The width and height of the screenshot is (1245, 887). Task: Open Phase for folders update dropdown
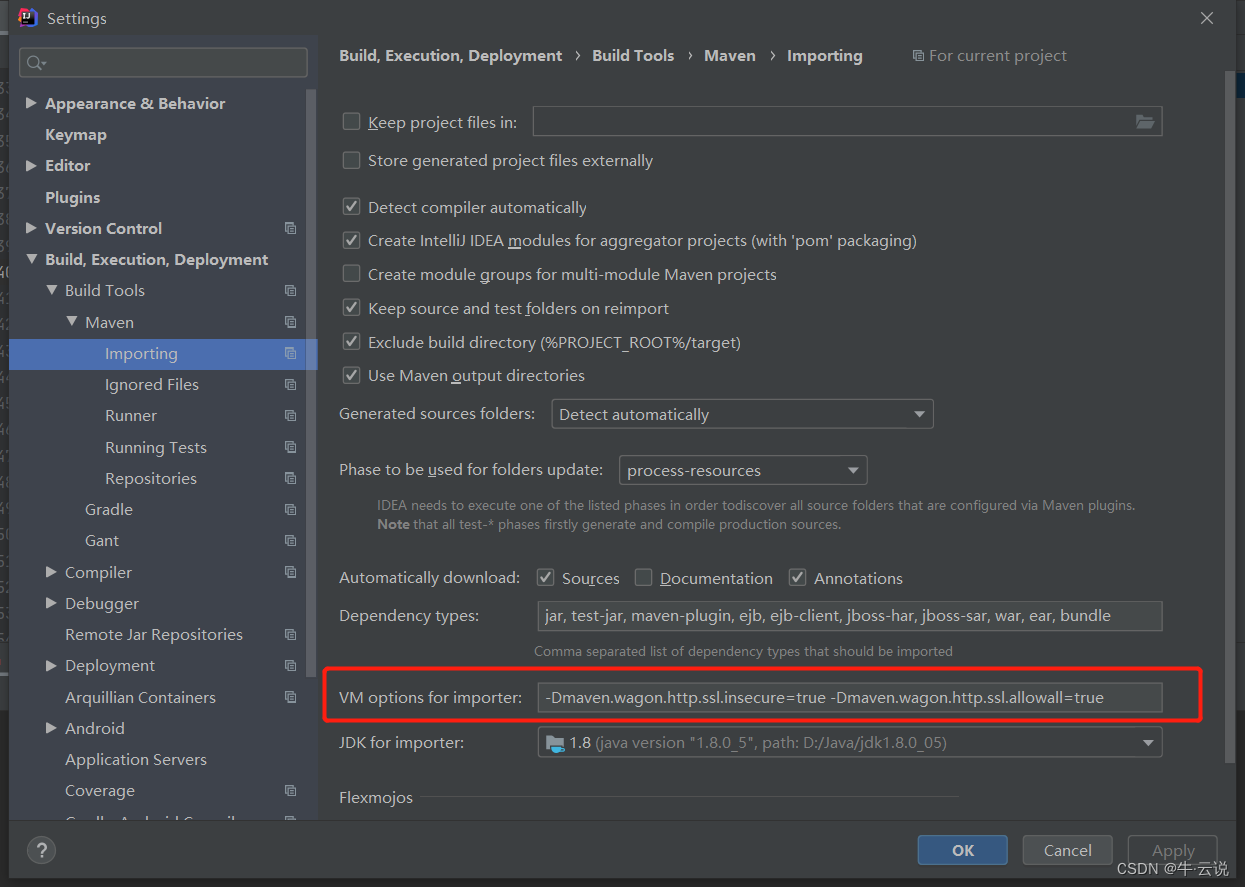pos(743,470)
